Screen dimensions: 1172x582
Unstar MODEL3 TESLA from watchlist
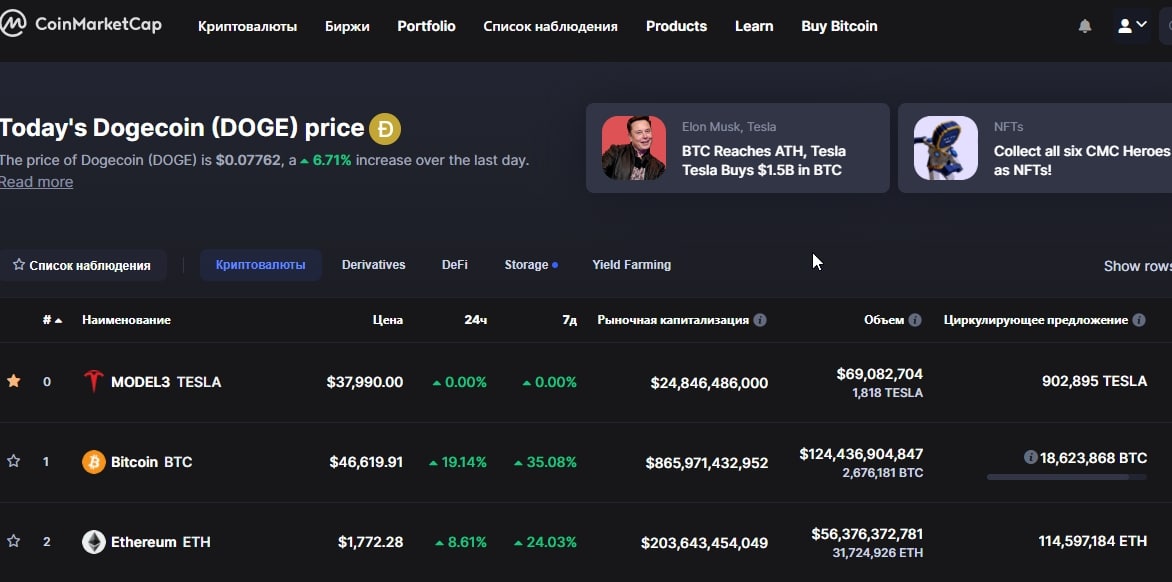pos(13,381)
